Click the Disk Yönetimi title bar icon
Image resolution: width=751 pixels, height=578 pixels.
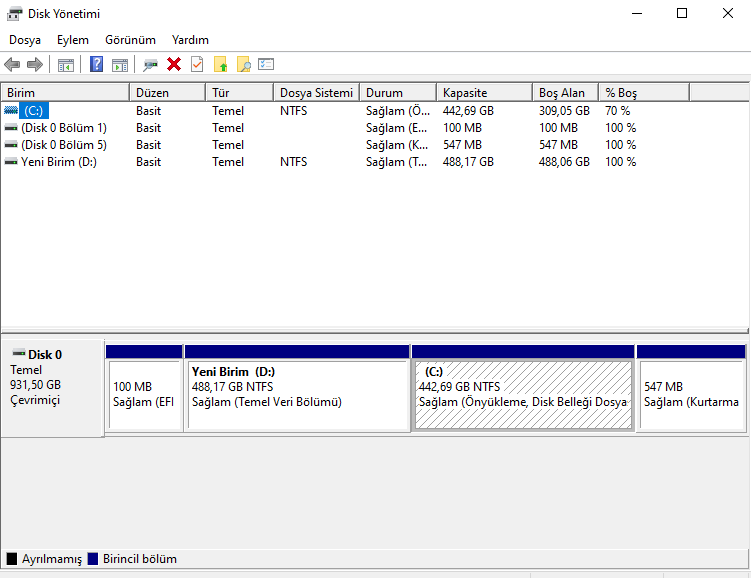coord(14,14)
